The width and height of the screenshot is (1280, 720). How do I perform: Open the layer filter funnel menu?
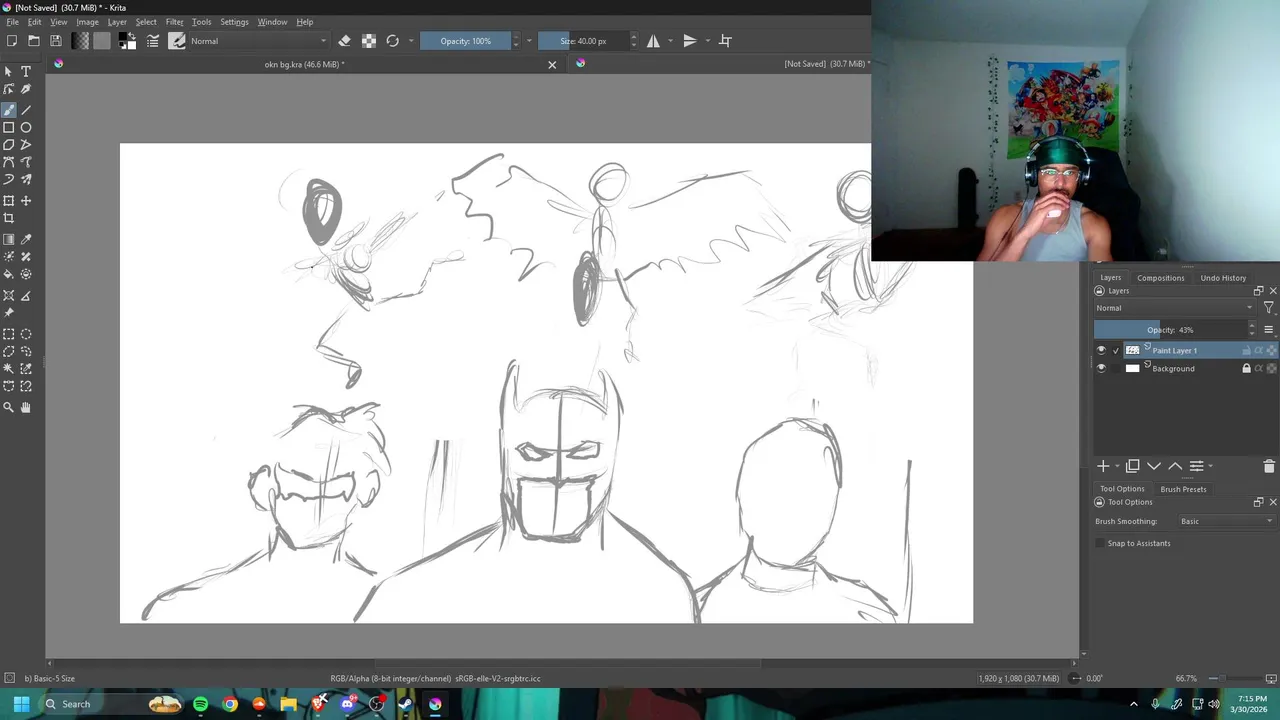click(x=1269, y=308)
